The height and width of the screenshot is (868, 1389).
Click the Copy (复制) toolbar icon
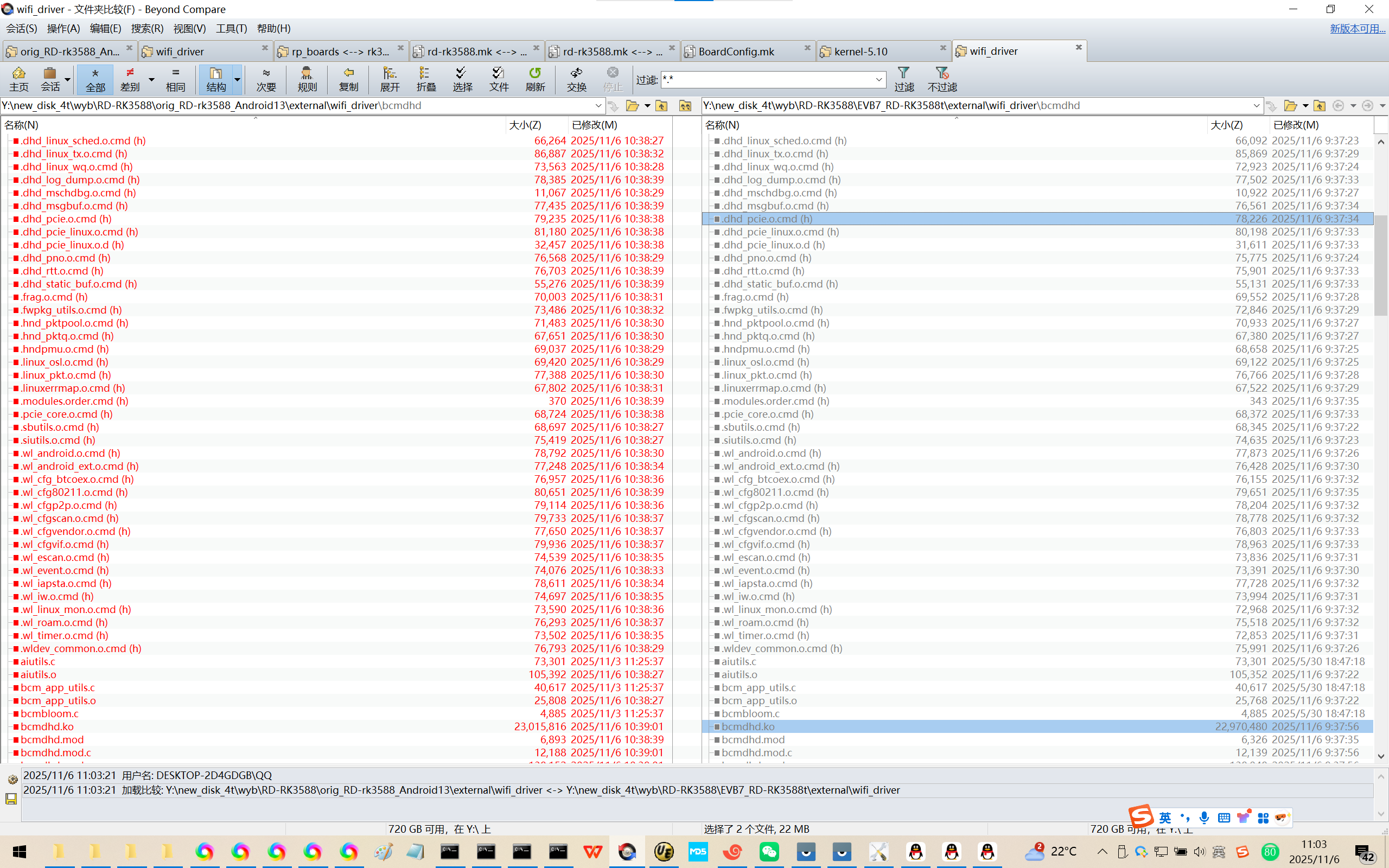pyautogui.click(x=348, y=79)
